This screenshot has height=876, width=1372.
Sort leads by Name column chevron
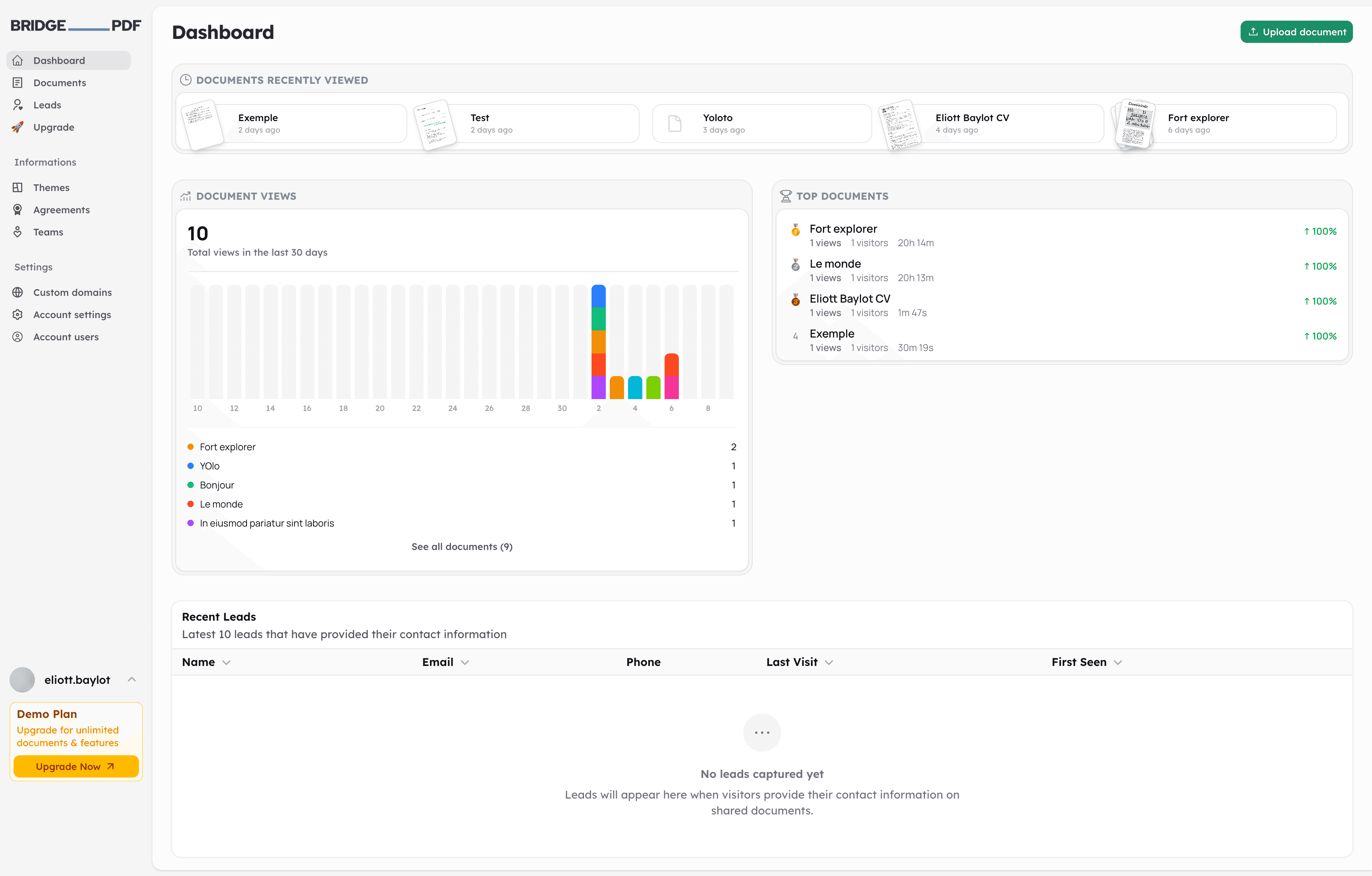point(226,662)
